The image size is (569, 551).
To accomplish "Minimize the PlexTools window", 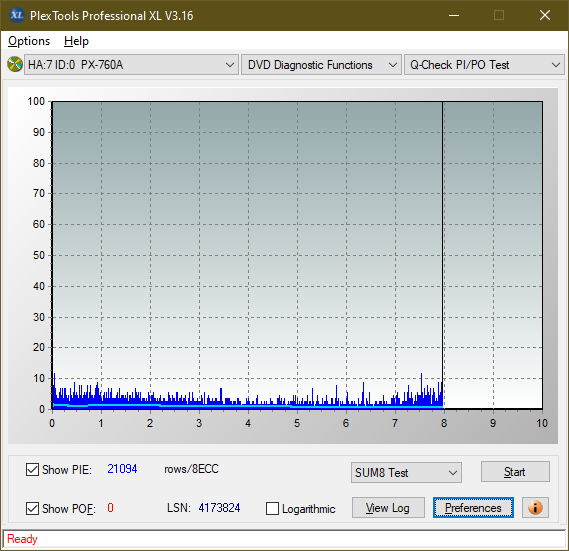I will click(454, 15).
